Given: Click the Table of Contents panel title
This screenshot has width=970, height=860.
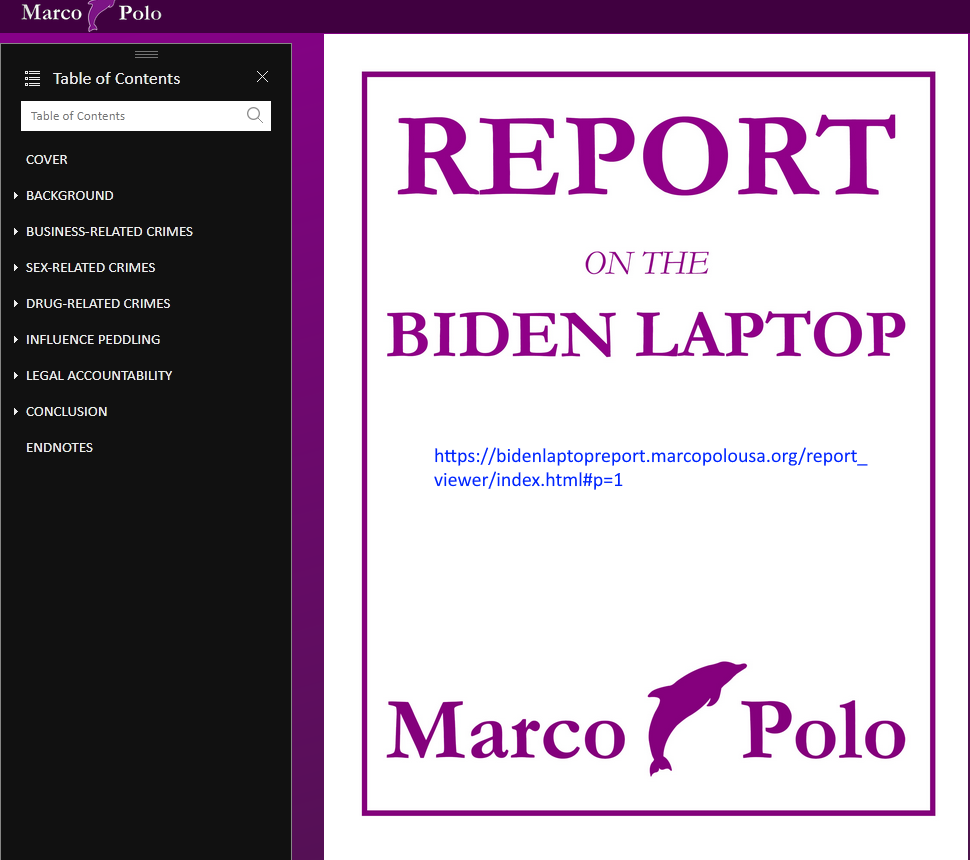Looking at the screenshot, I should 116,79.
